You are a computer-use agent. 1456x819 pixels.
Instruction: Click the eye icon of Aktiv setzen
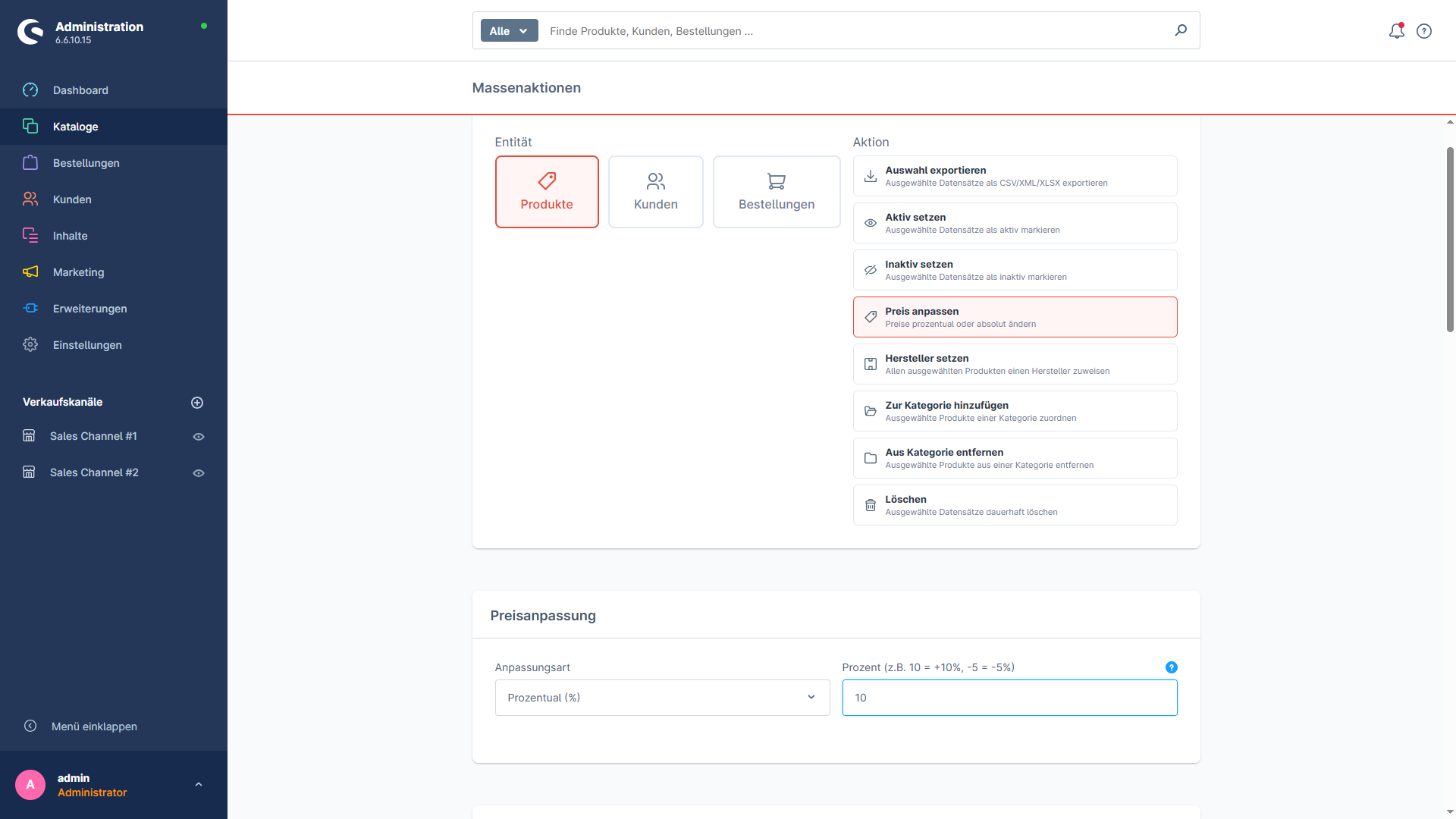(871, 223)
